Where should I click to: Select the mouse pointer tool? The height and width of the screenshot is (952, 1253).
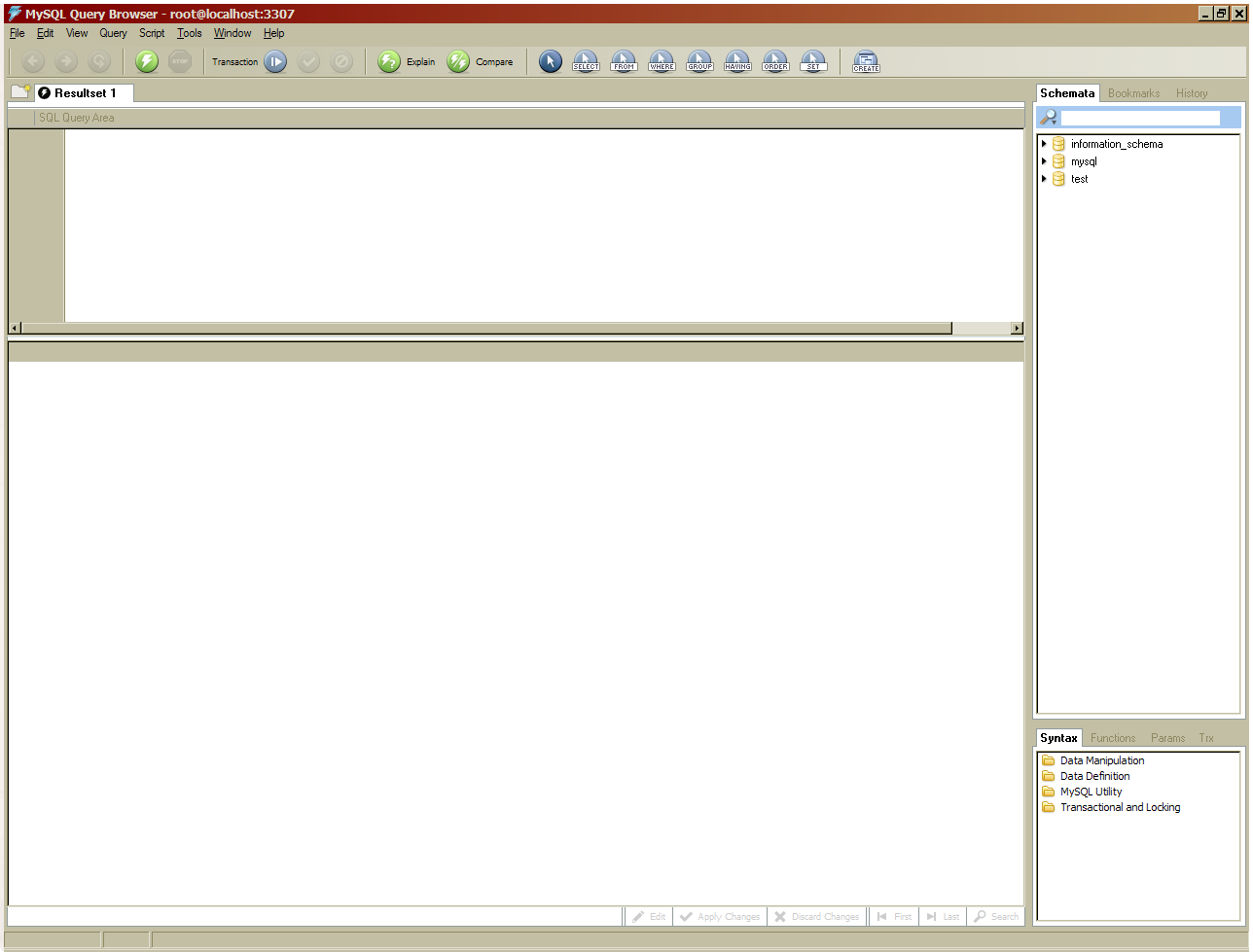pos(551,62)
